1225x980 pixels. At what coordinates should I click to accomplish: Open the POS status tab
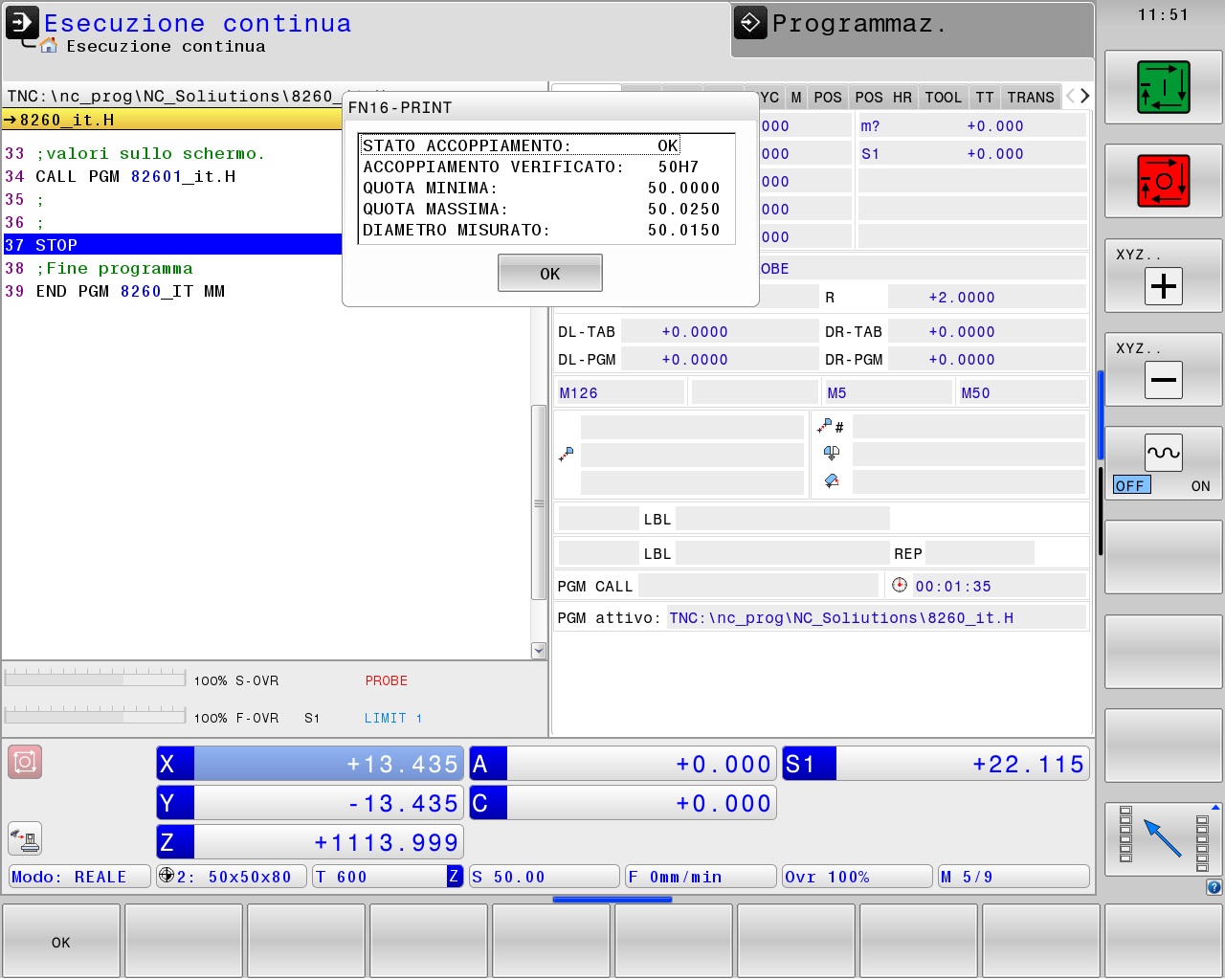pyautogui.click(x=828, y=97)
